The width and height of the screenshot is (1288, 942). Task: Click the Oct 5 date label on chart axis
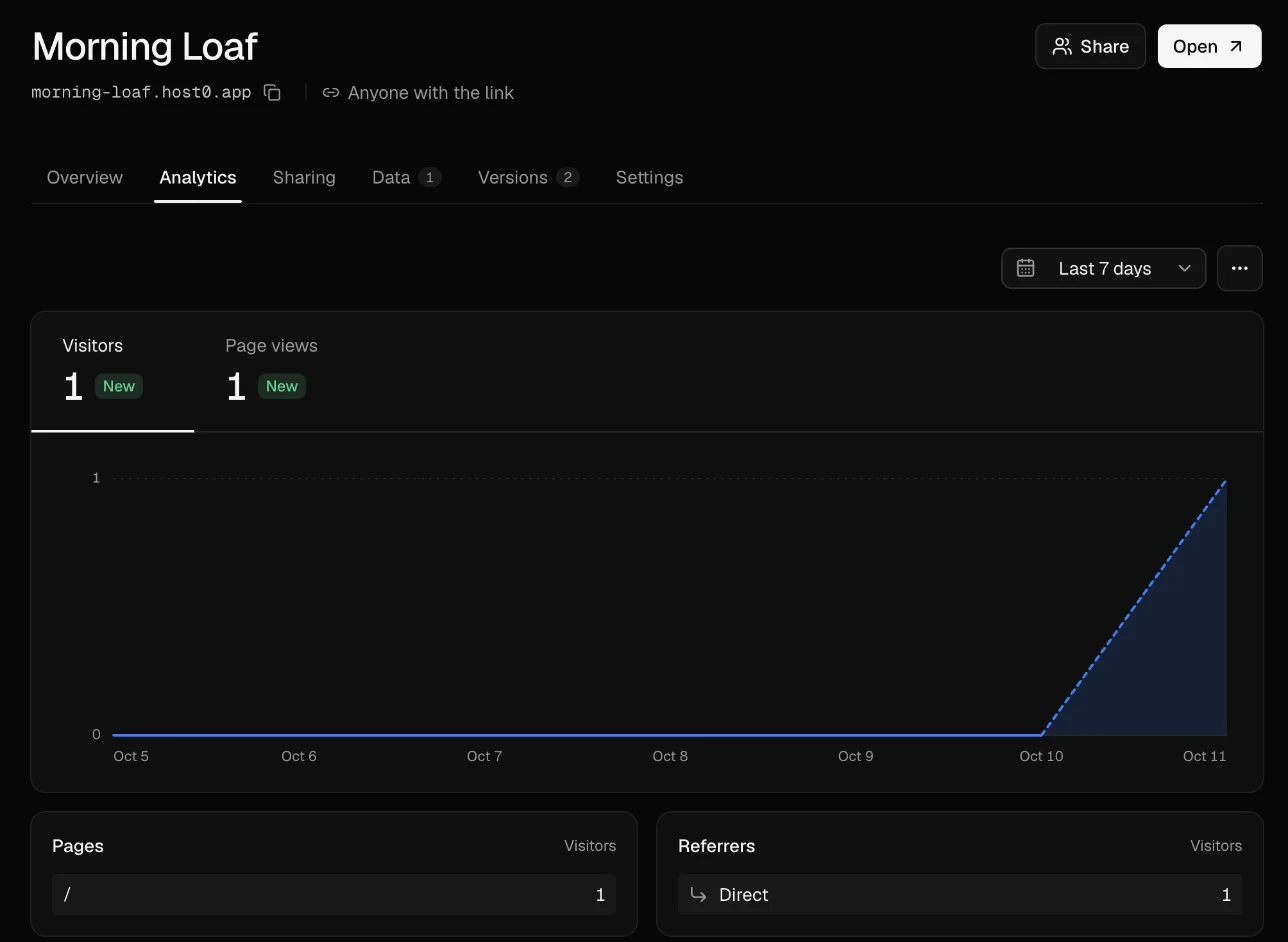pos(131,756)
